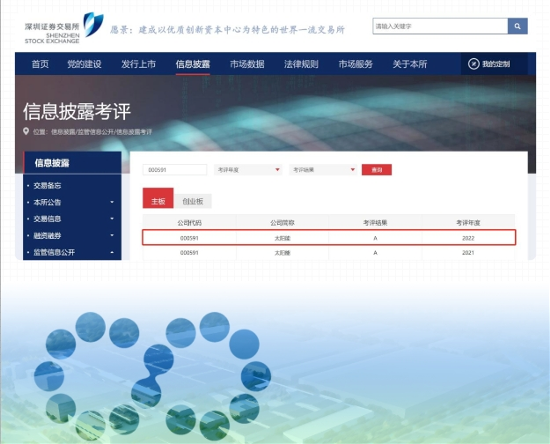Click the 交易备忘 sidebar link

click(x=47, y=186)
